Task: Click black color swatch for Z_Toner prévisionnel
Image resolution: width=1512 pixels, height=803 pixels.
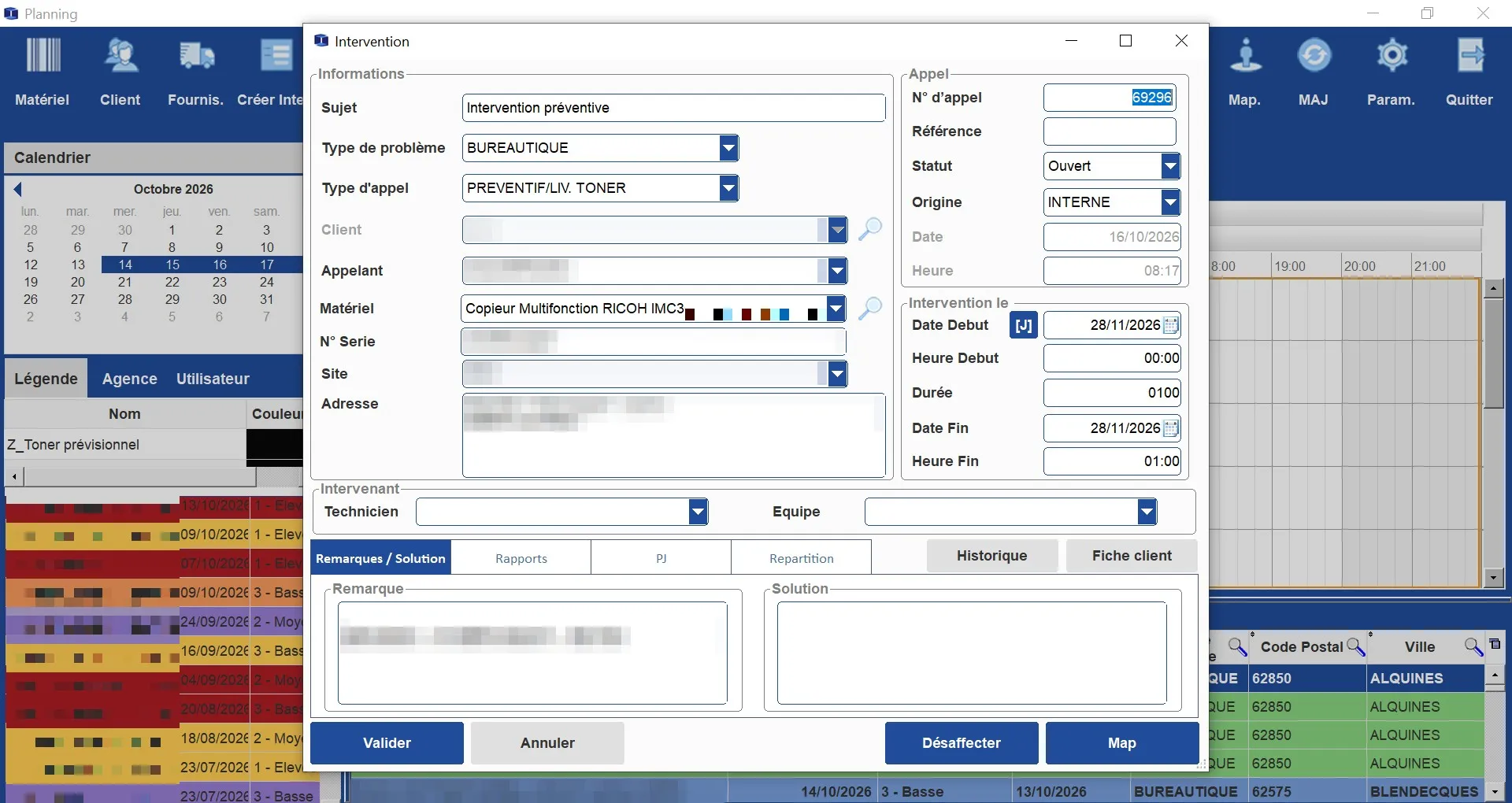Action: pos(275,445)
